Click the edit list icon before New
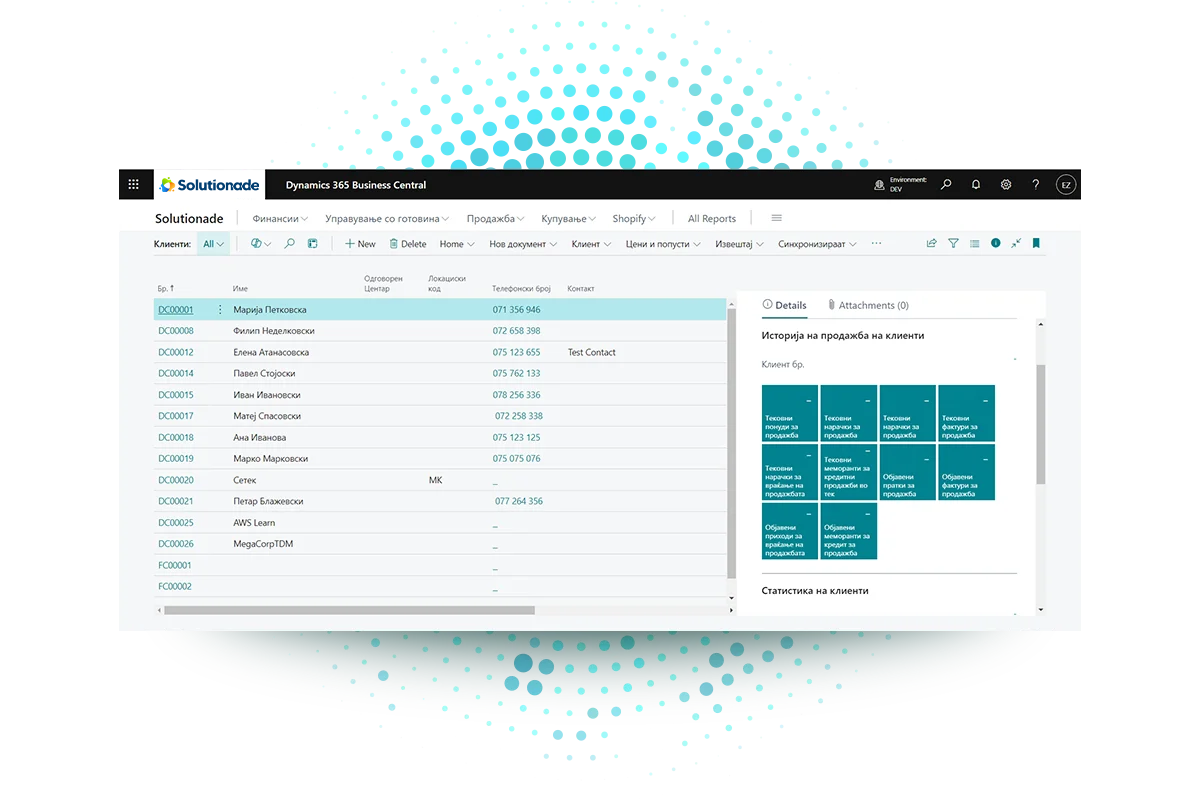Screen dimensions: 1200x800 pos(312,243)
